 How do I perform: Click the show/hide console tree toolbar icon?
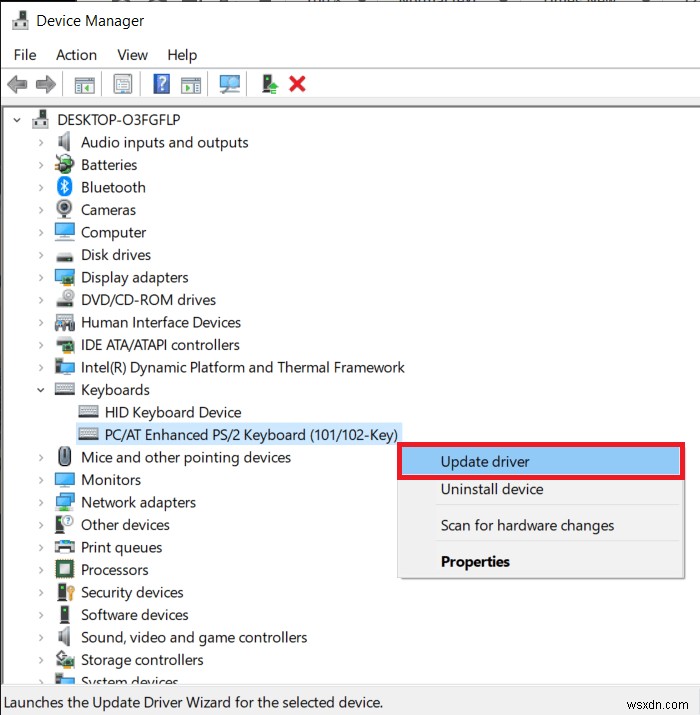pyautogui.click(x=84, y=84)
